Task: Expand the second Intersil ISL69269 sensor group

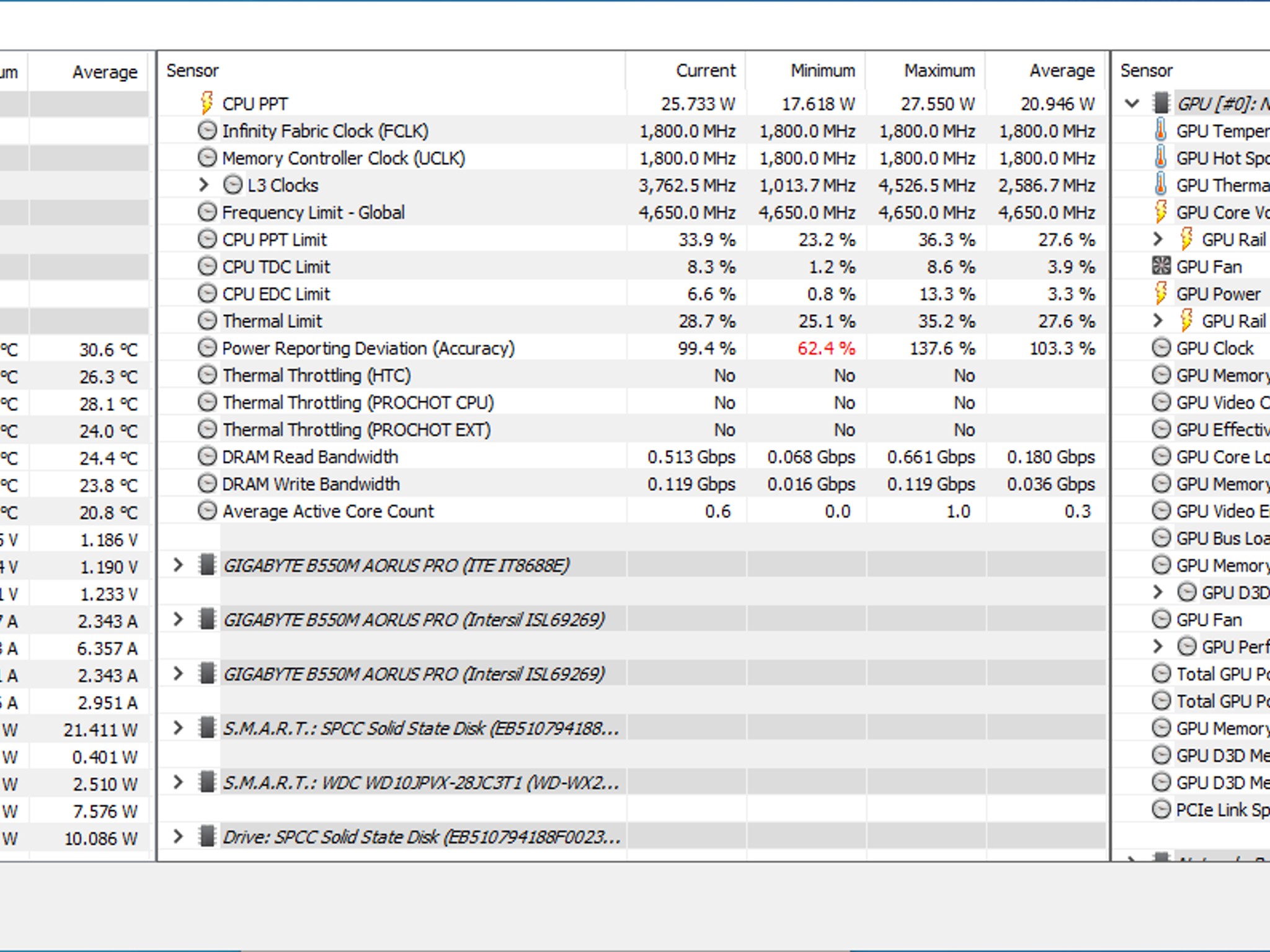Action: 178,674
